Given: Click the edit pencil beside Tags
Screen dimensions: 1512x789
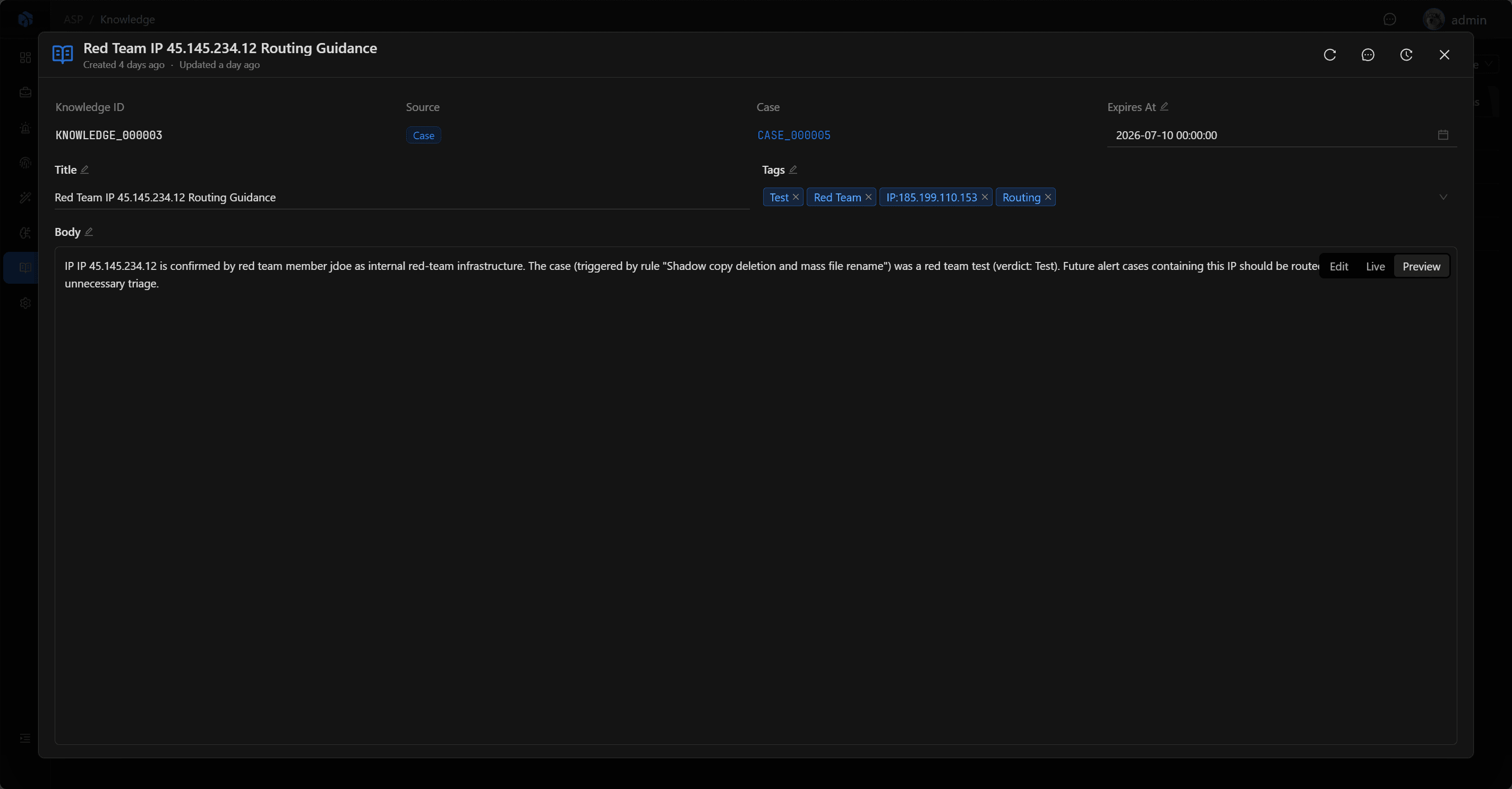Looking at the screenshot, I should click(x=793, y=169).
